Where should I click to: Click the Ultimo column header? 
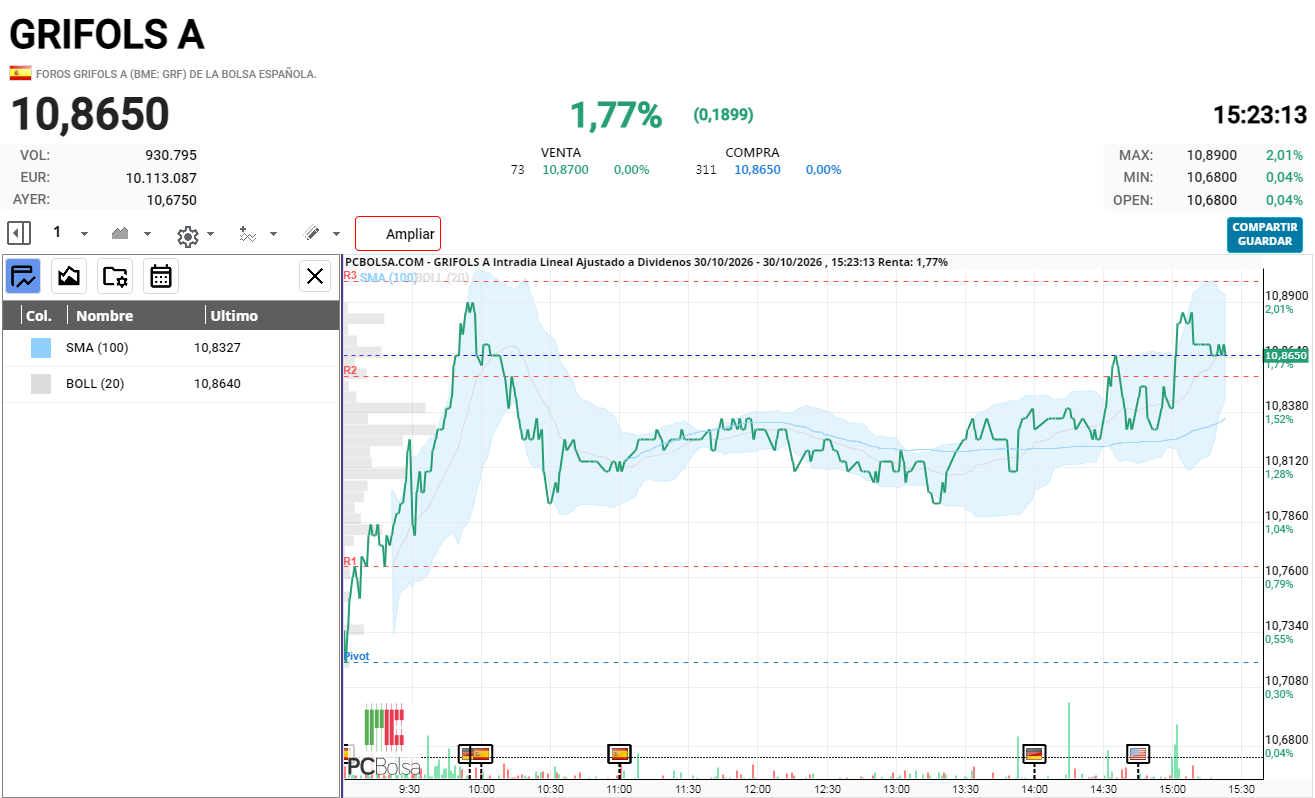(234, 316)
